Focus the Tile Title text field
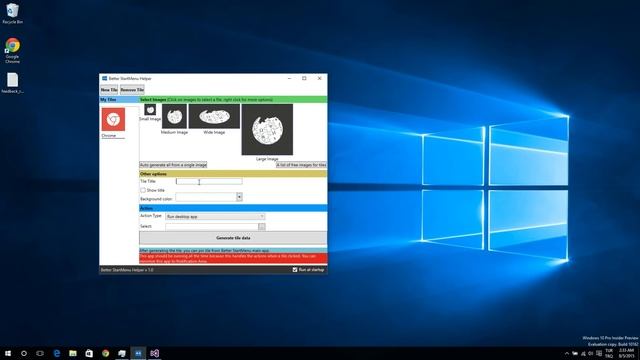Image resolution: width=640 pixels, height=360 pixels. [209, 181]
